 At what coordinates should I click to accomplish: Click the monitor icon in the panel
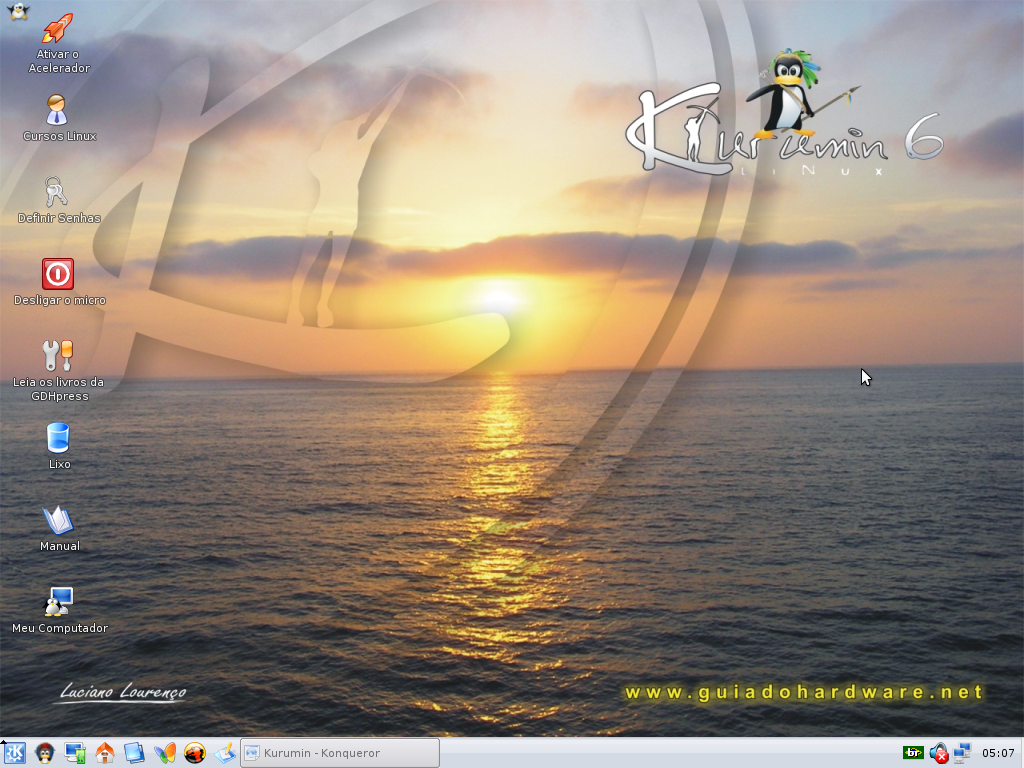pyautogui.click(x=74, y=754)
